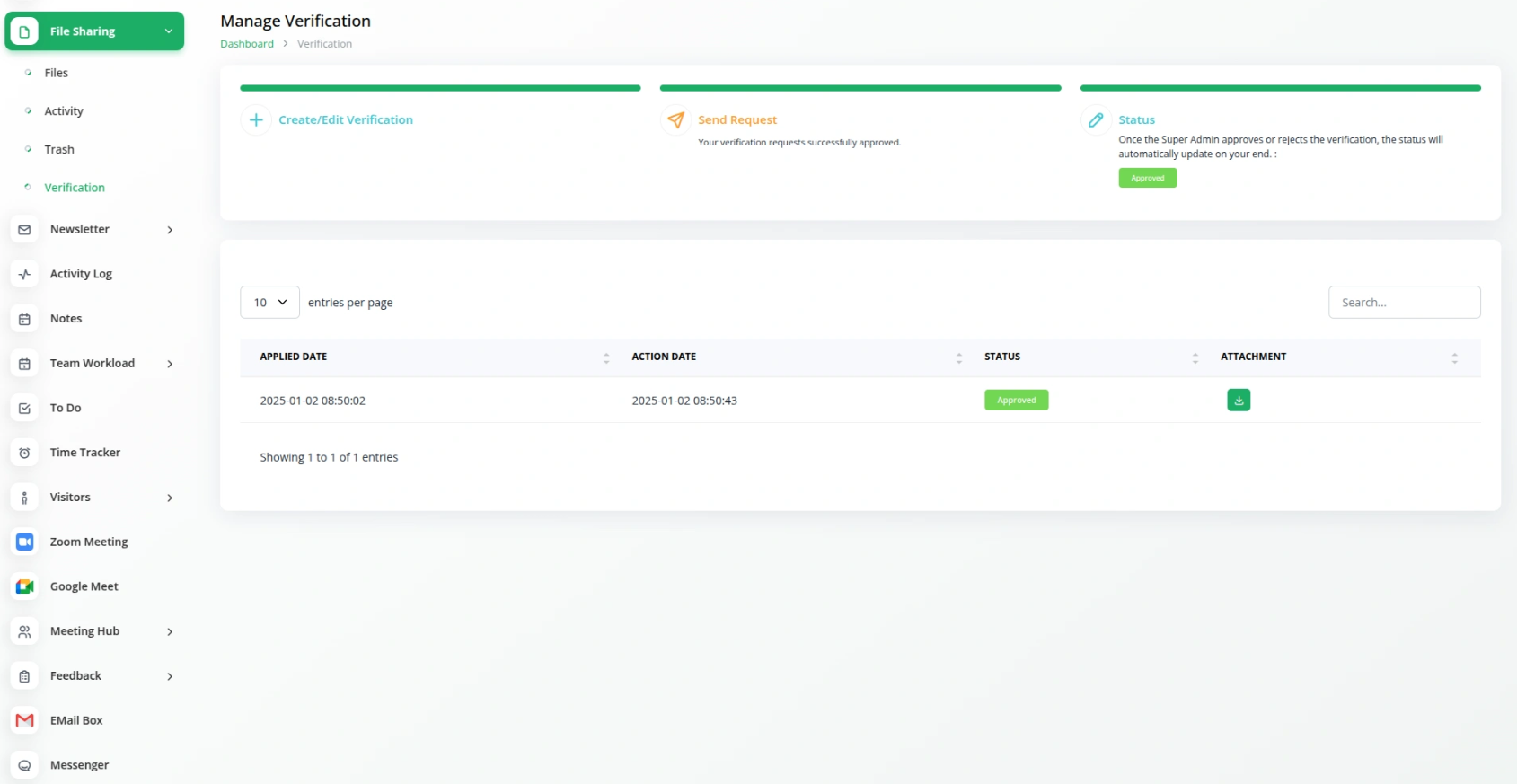Click the Send Request heading
Viewport: 1517px width, 784px height.
[737, 119]
